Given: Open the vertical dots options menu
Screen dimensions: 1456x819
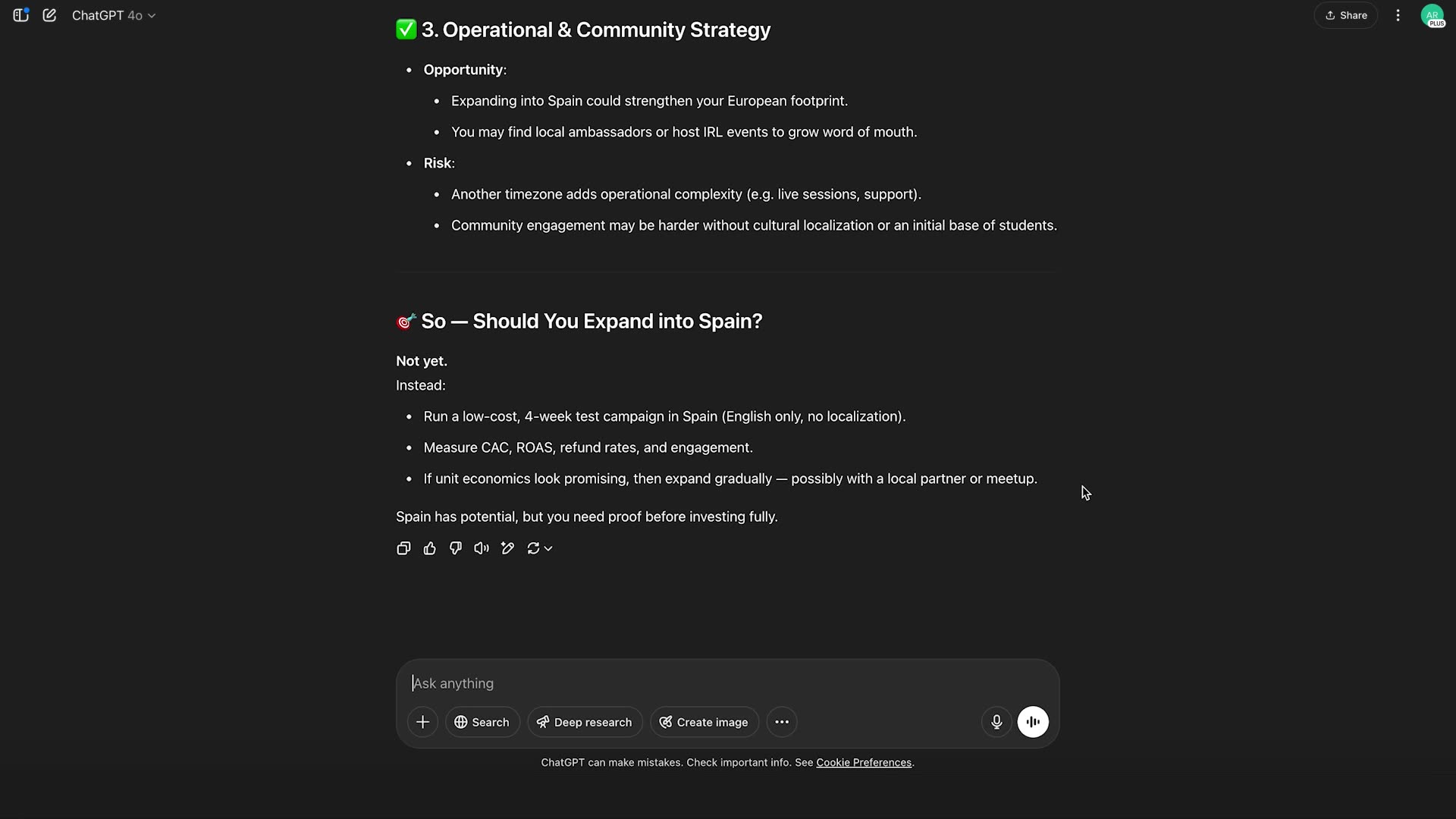Looking at the screenshot, I should pos(1398,15).
